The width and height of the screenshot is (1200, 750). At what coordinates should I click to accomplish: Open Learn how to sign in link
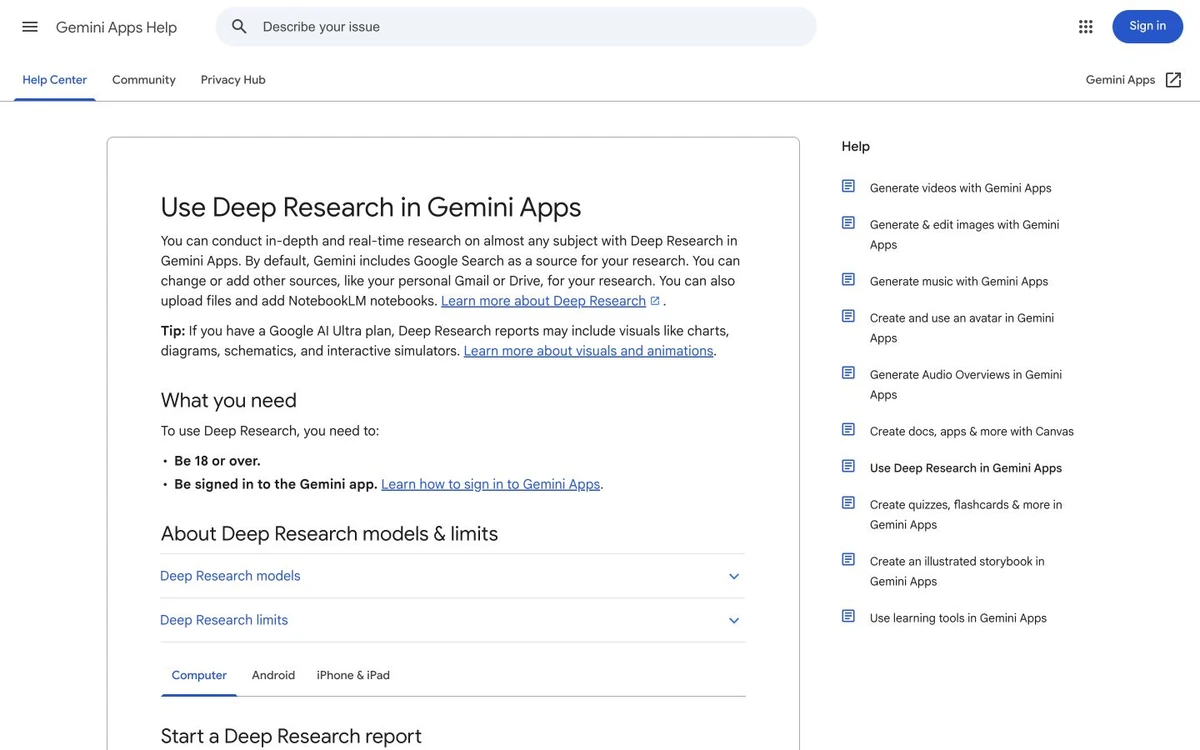point(490,484)
